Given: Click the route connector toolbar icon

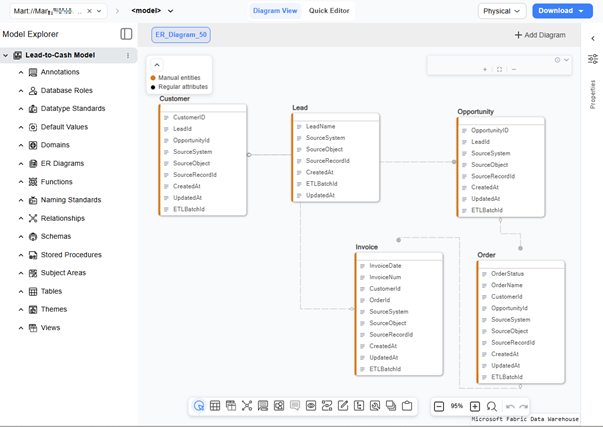Looking at the screenshot, I should tap(327, 406).
